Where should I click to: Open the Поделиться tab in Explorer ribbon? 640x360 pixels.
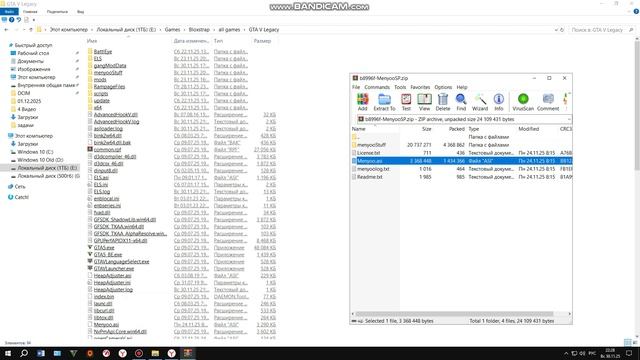(x=57, y=11)
